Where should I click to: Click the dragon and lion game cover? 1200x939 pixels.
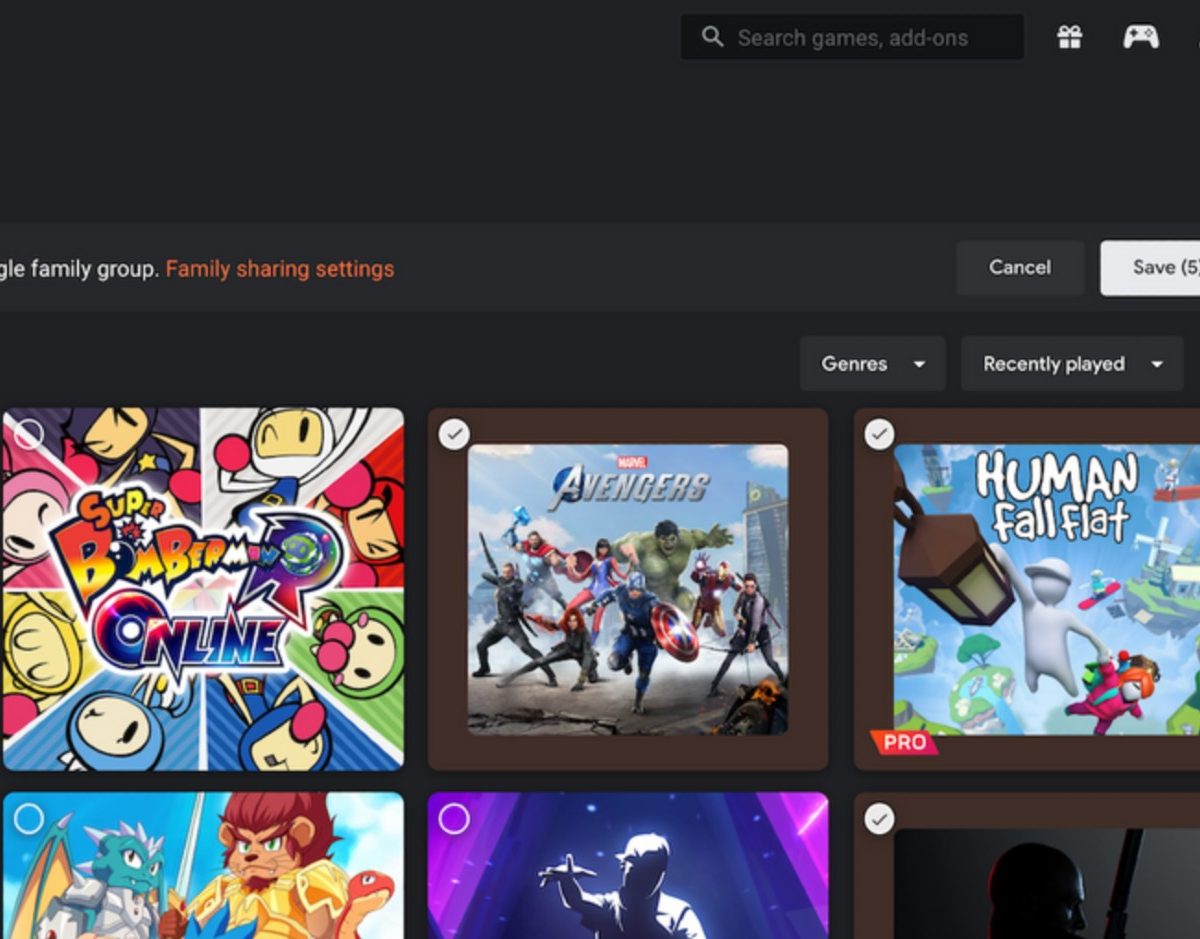pyautogui.click(x=203, y=866)
